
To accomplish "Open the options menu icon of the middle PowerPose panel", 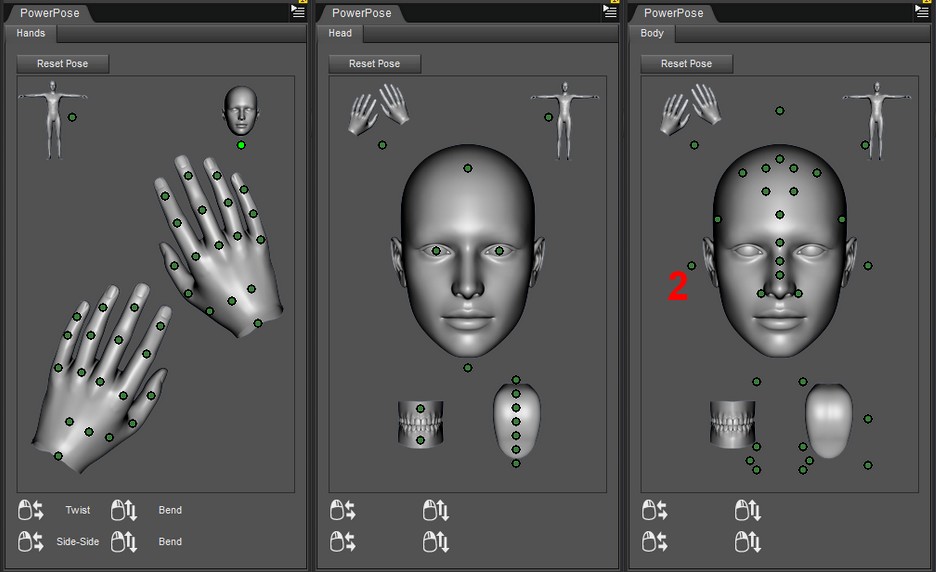I will [x=609, y=11].
